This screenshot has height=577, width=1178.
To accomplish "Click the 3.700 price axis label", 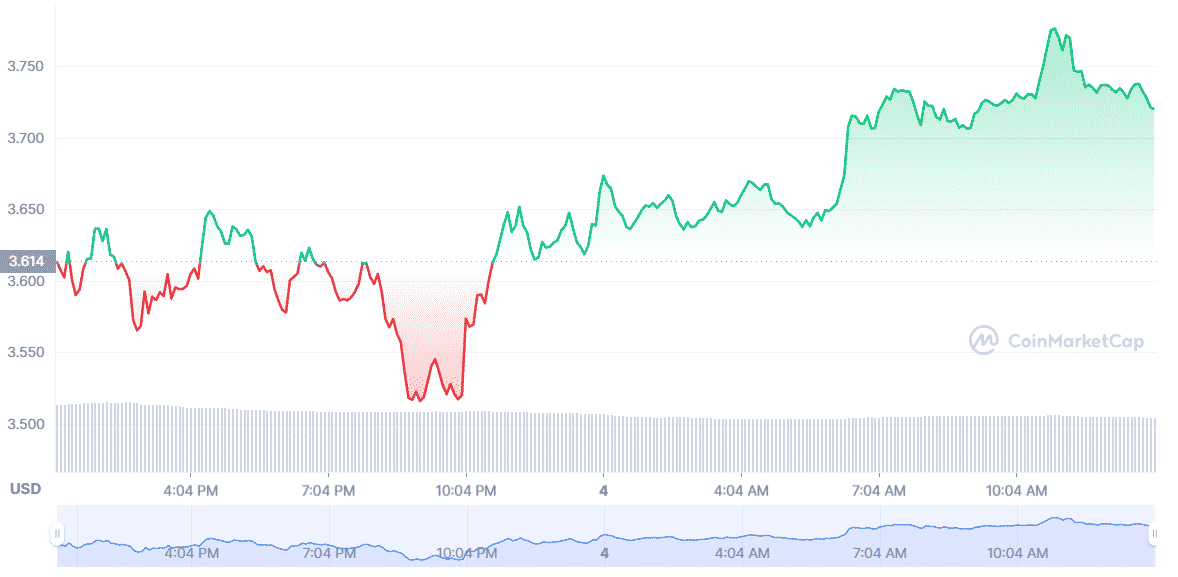I will [x=26, y=138].
